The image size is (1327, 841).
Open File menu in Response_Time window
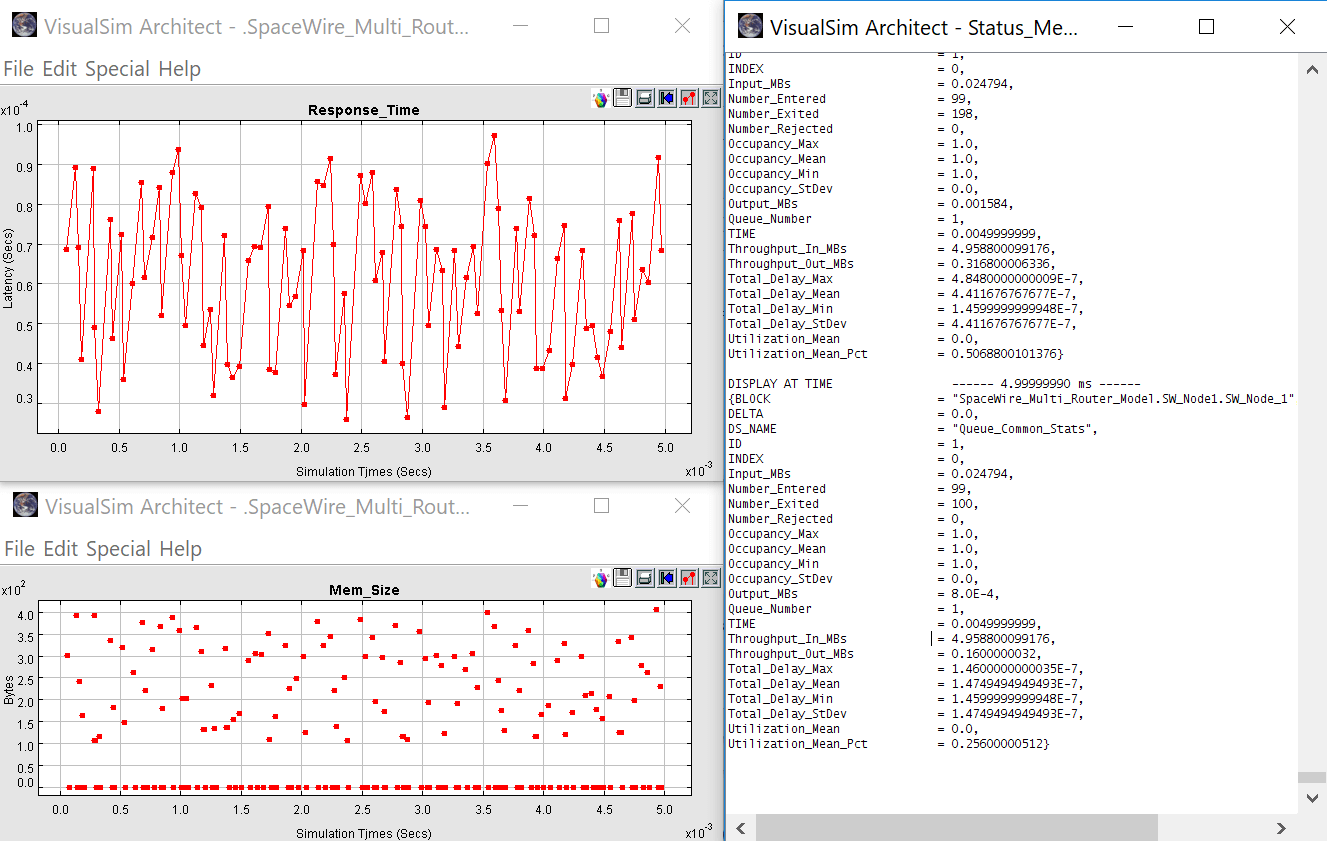[18, 69]
